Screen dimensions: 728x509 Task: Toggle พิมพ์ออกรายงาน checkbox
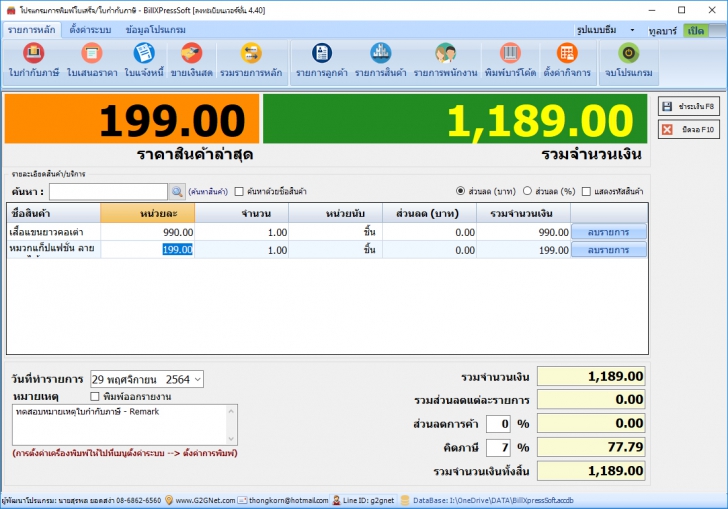click(95, 396)
